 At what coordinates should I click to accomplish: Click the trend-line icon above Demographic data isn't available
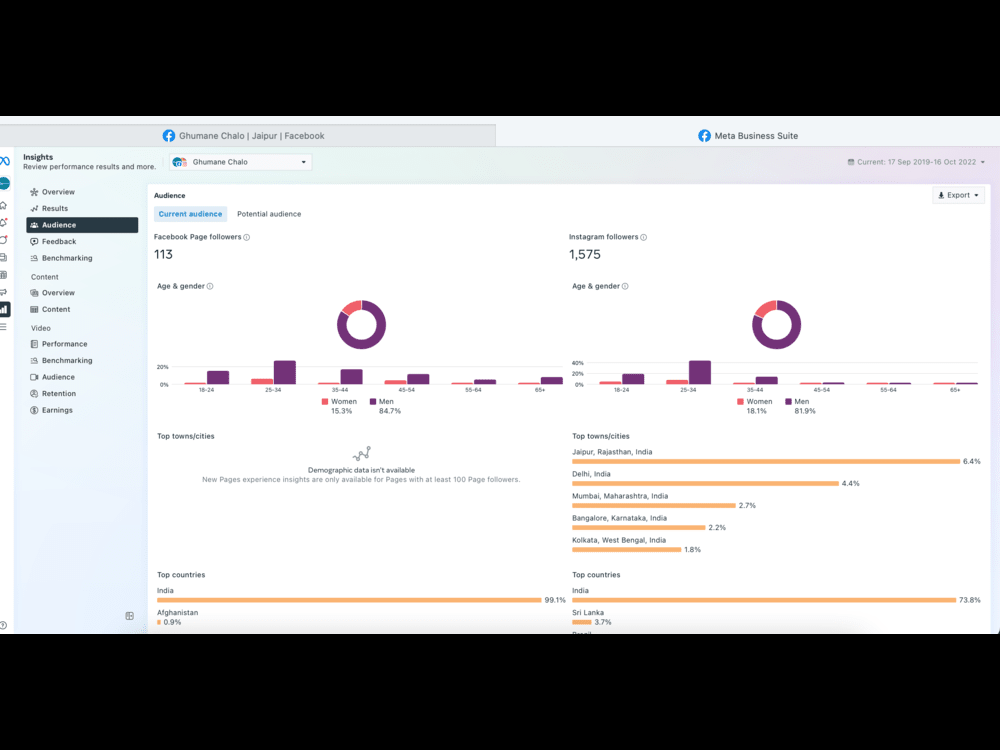362,453
